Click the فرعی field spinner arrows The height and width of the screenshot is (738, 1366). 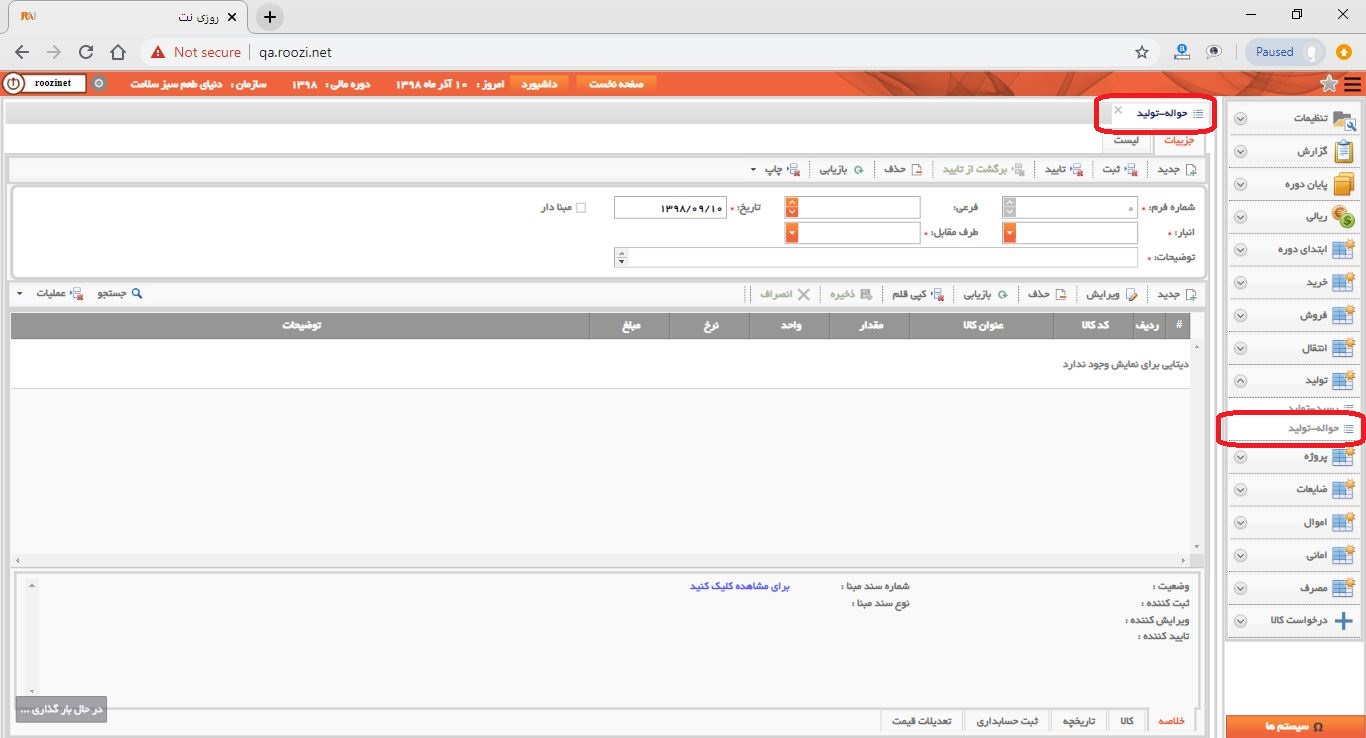pos(792,208)
